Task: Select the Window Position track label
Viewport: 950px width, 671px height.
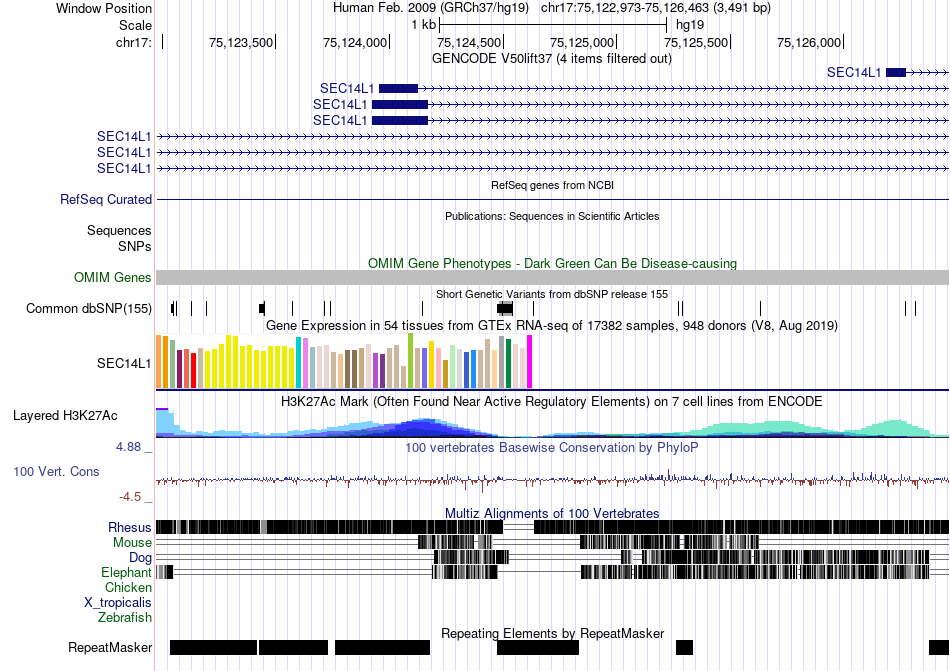Action: coord(104,8)
